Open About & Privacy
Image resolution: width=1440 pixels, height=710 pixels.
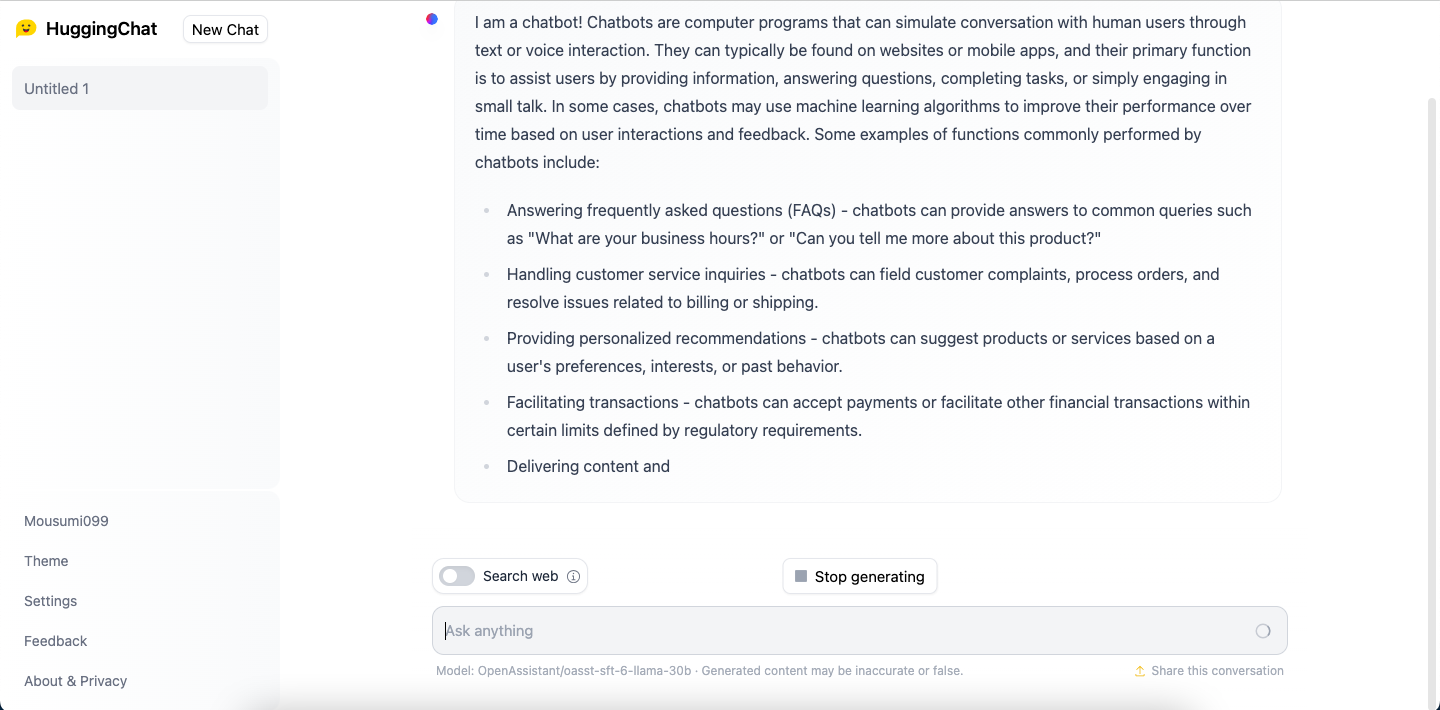click(75, 681)
